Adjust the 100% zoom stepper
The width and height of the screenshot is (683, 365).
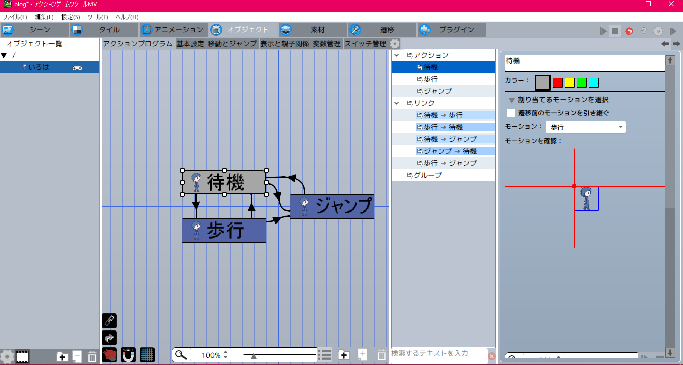225,355
